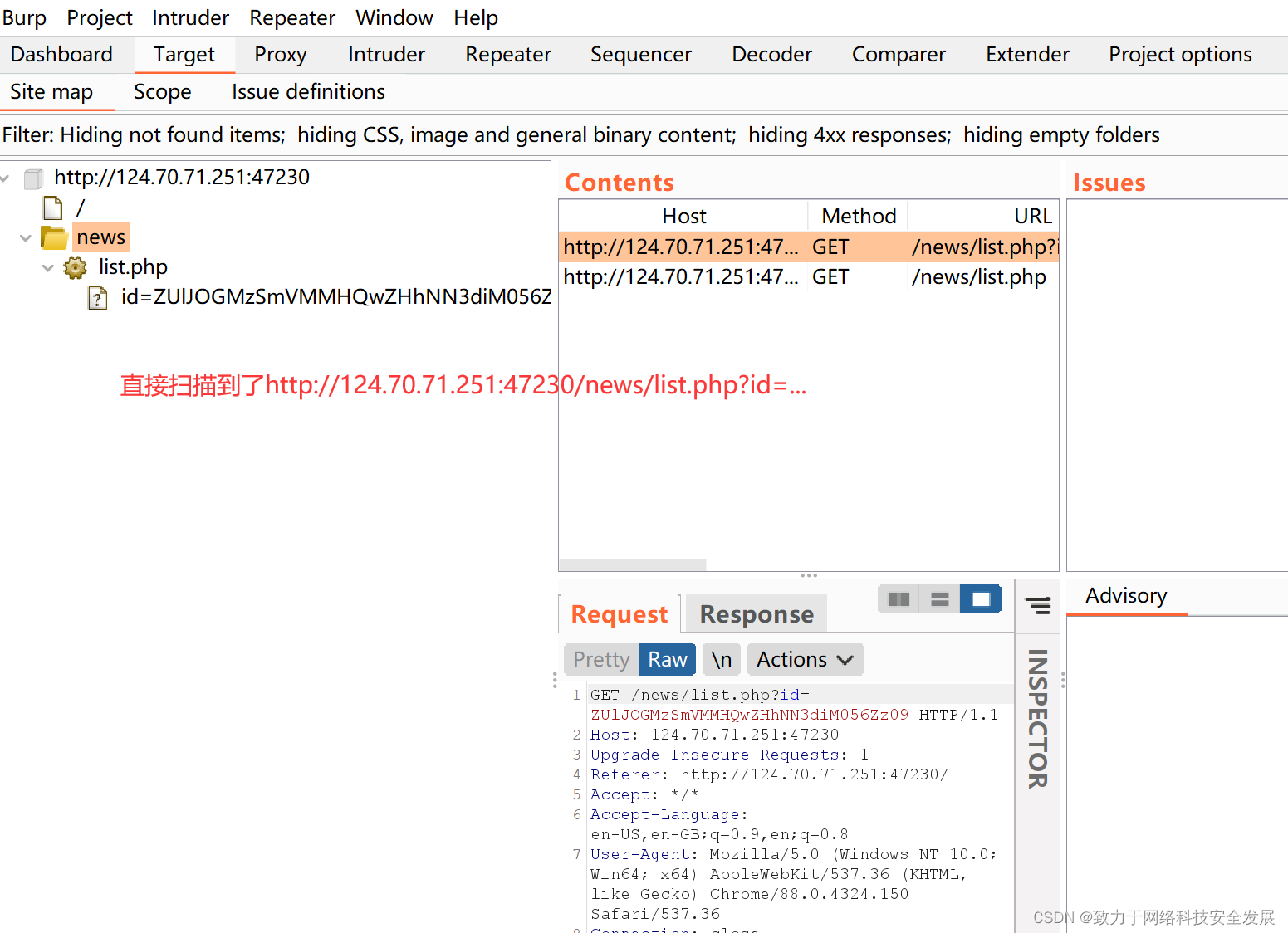The height and width of the screenshot is (933, 1288).
Task: Click the host server icon in site map
Action: (x=34, y=178)
